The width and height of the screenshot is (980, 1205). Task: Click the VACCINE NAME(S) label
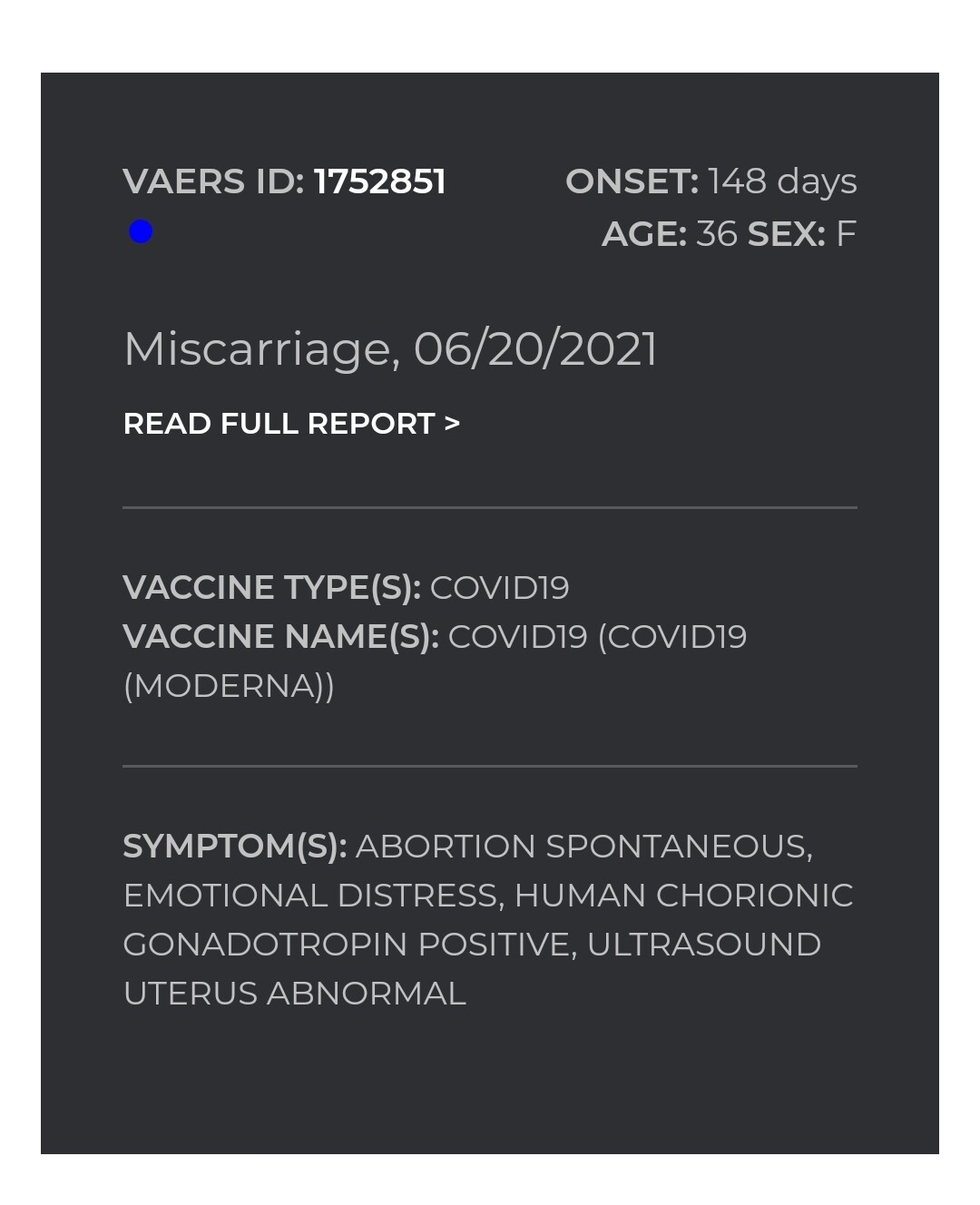[x=280, y=637]
